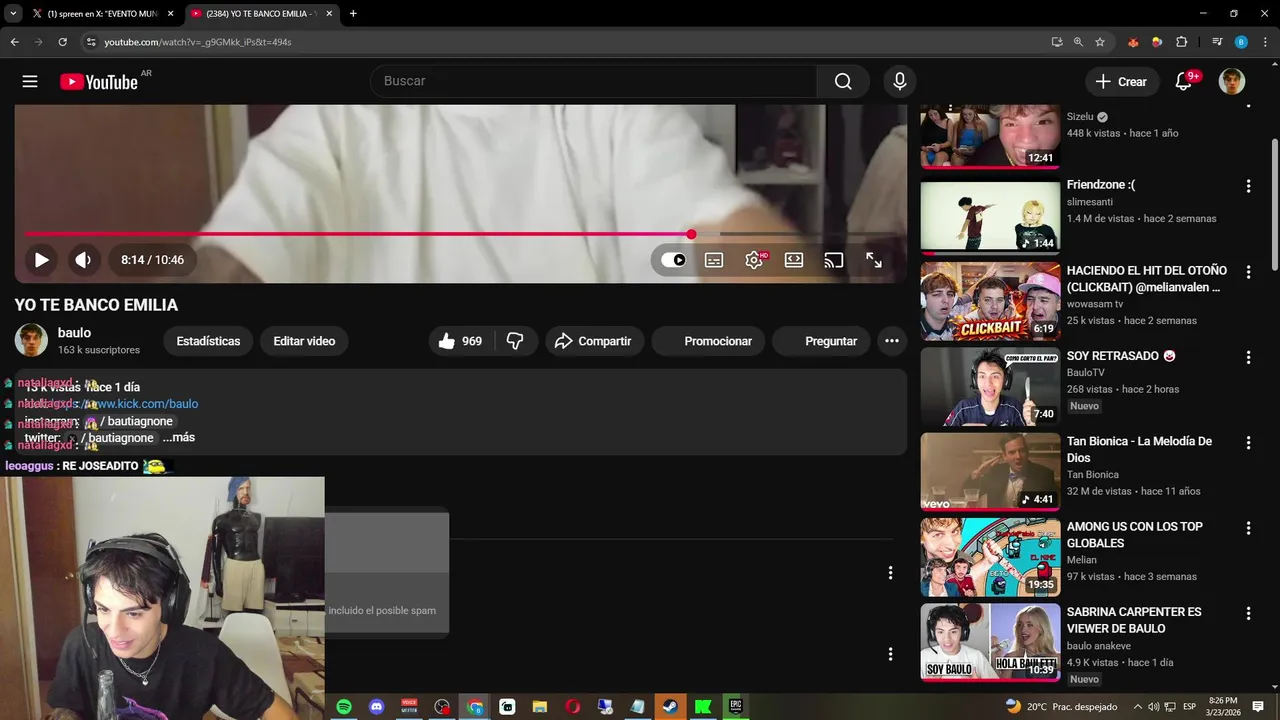Dislike the video
This screenshot has height=720, width=1280.
[x=516, y=341]
